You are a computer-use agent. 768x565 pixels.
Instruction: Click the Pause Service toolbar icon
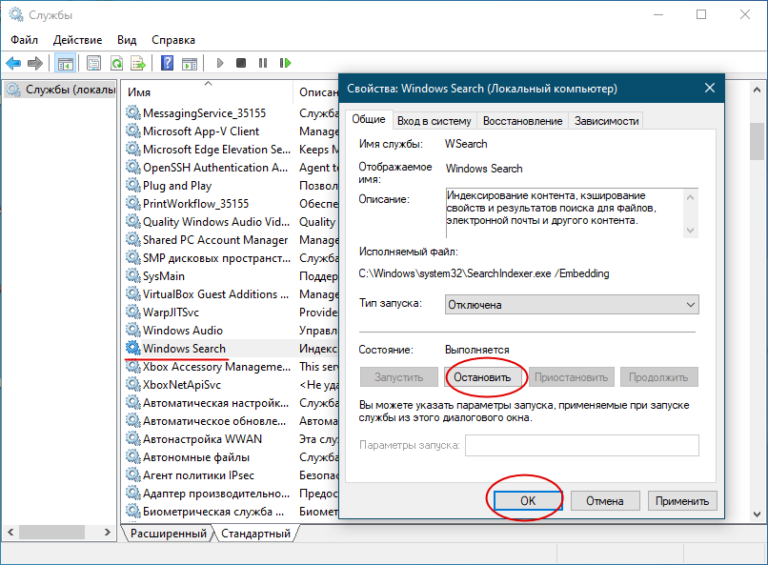tap(263, 63)
